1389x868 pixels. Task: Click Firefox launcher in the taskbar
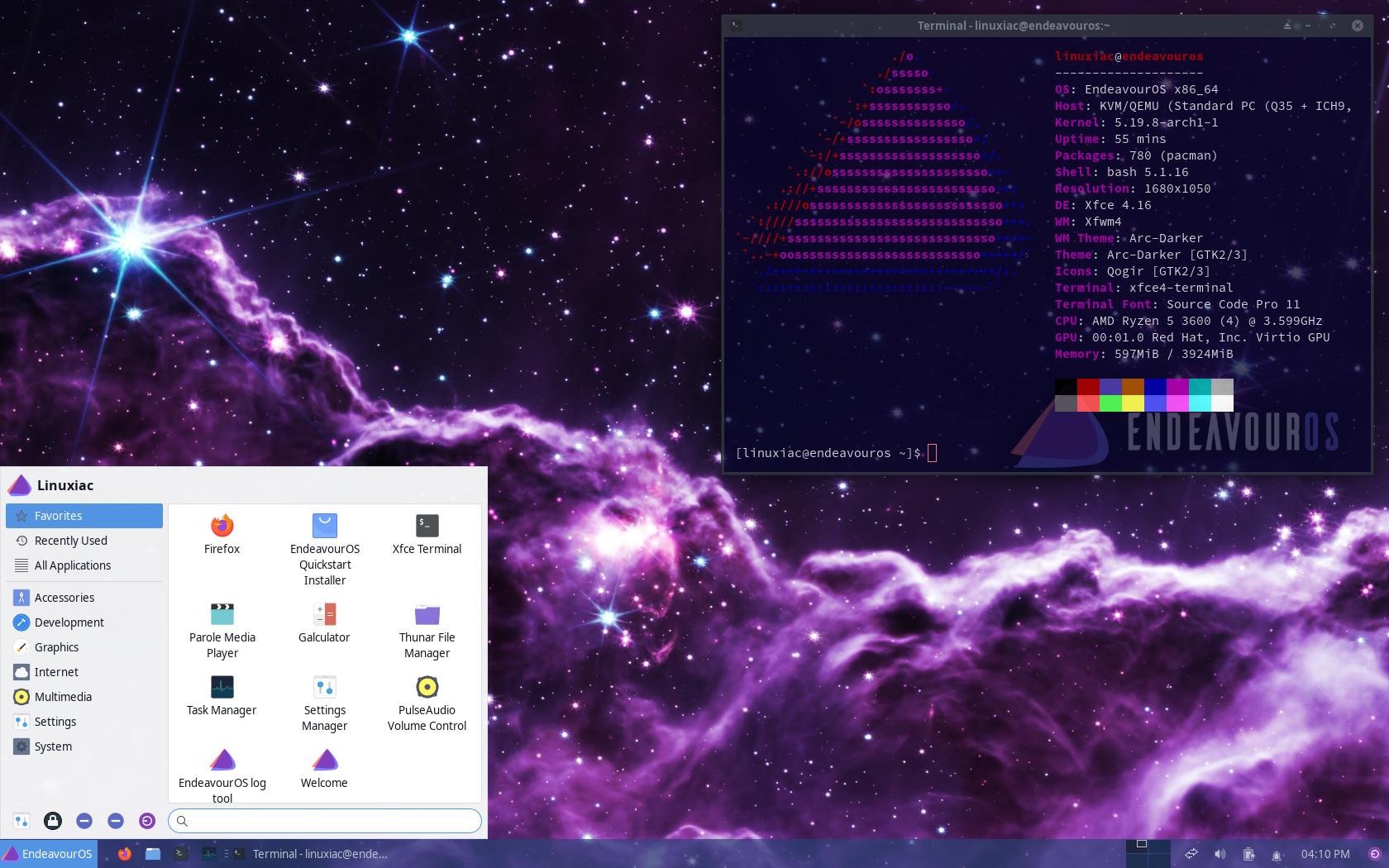pyautogui.click(x=125, y=854)
